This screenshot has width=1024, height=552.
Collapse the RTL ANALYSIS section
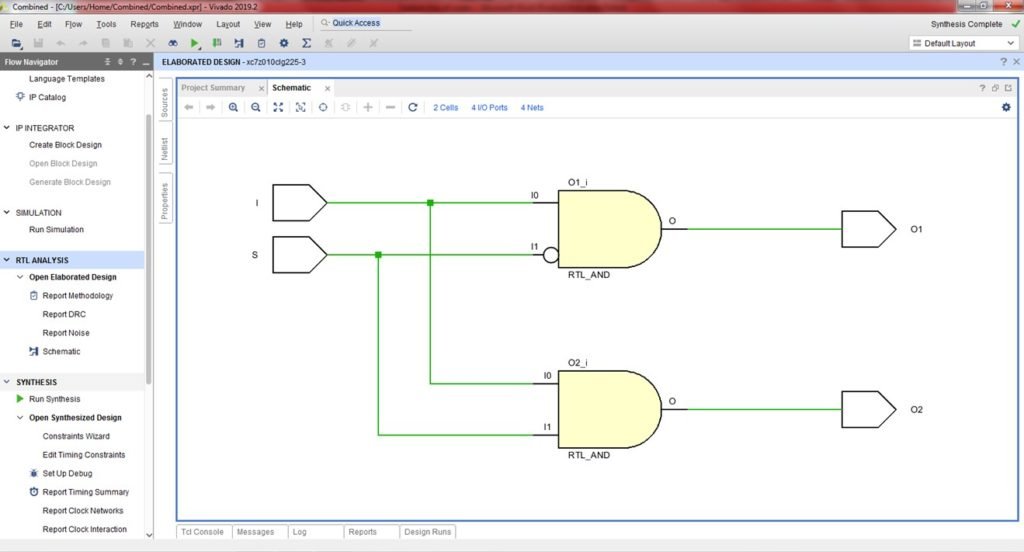pyautogui.click(x=7, y=259)
